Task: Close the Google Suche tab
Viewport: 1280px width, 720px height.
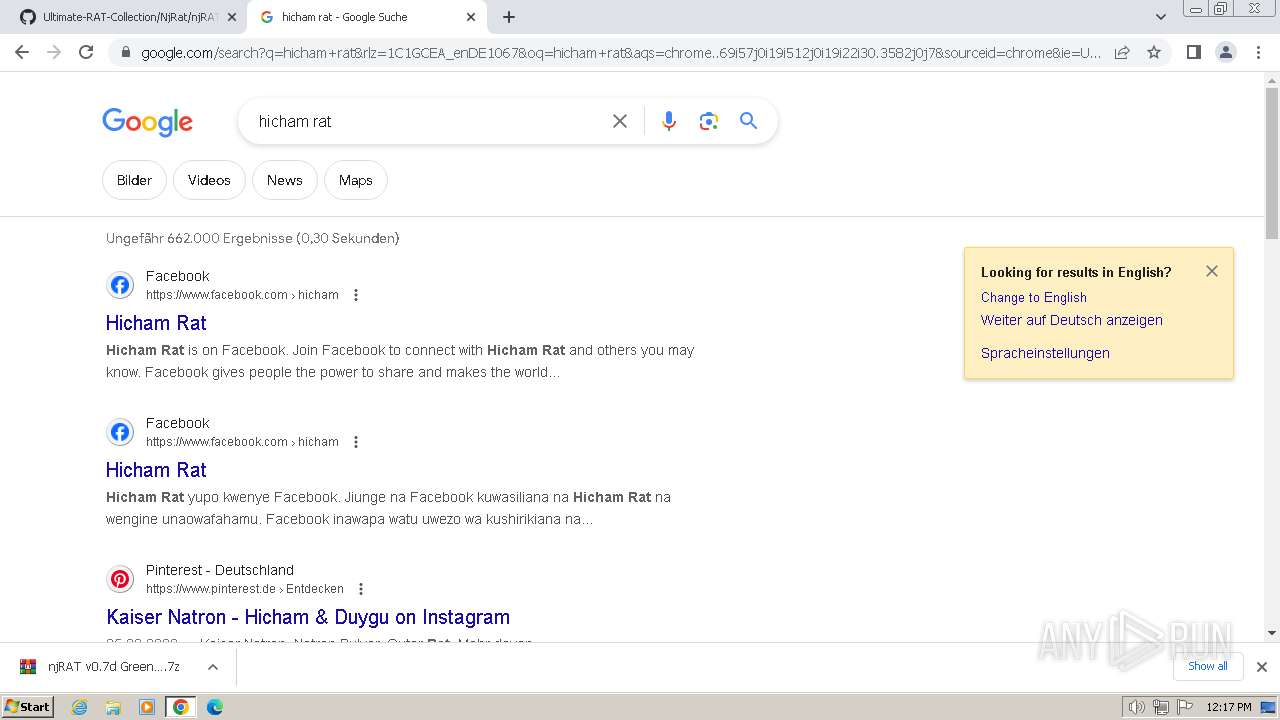Action: (471, 17)
